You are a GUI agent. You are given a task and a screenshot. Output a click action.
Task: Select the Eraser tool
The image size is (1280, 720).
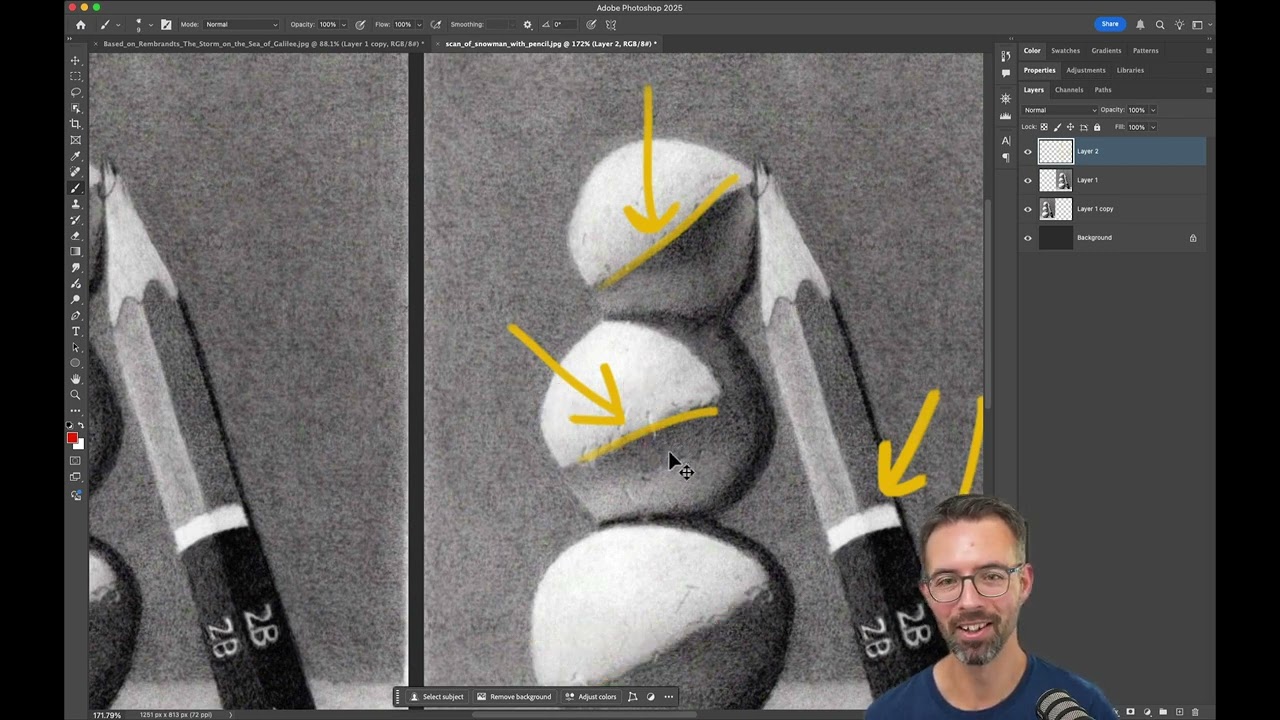click(75, 236)
